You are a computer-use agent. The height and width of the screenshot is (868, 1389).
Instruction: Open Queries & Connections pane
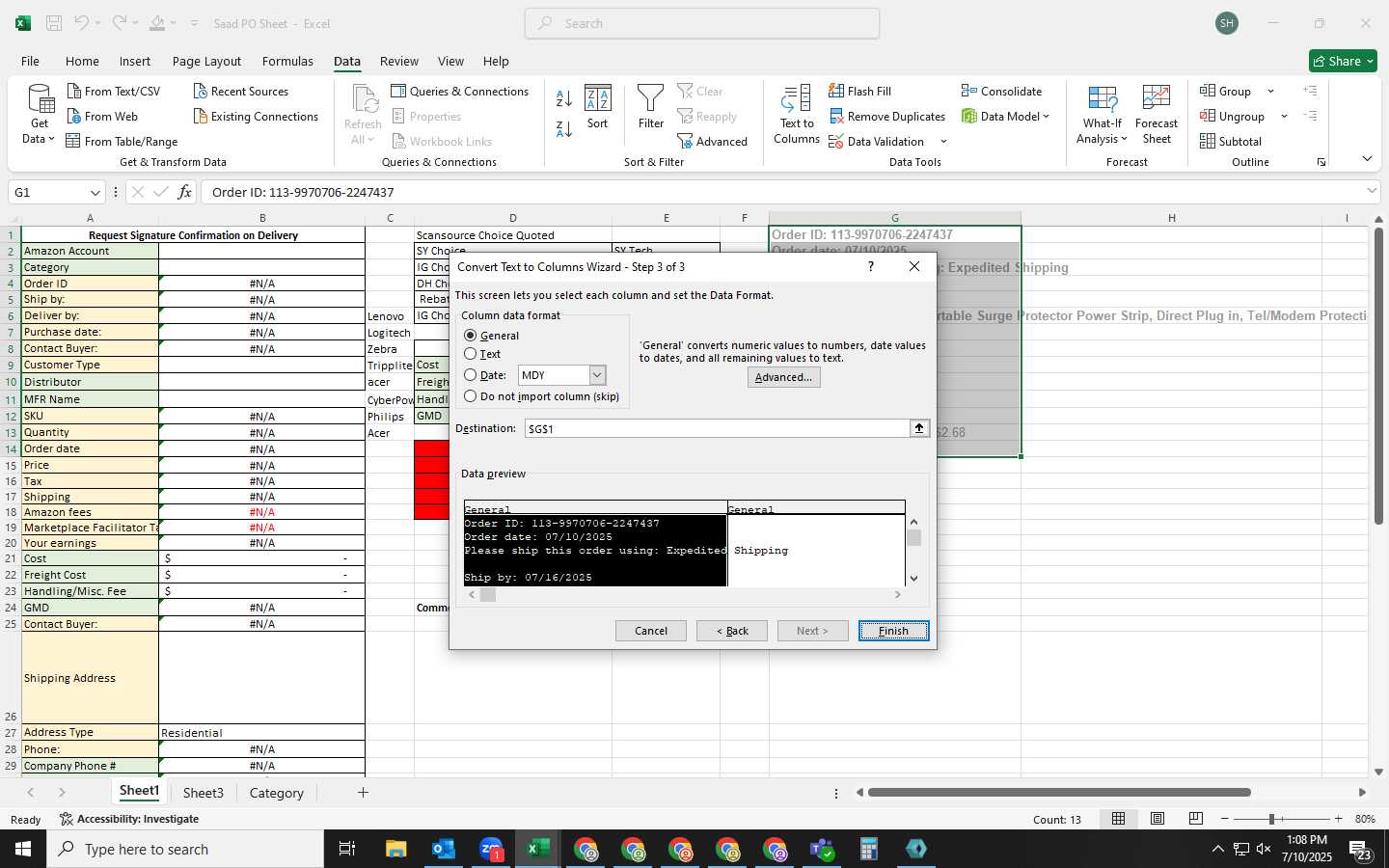click(x=460, y=91)
